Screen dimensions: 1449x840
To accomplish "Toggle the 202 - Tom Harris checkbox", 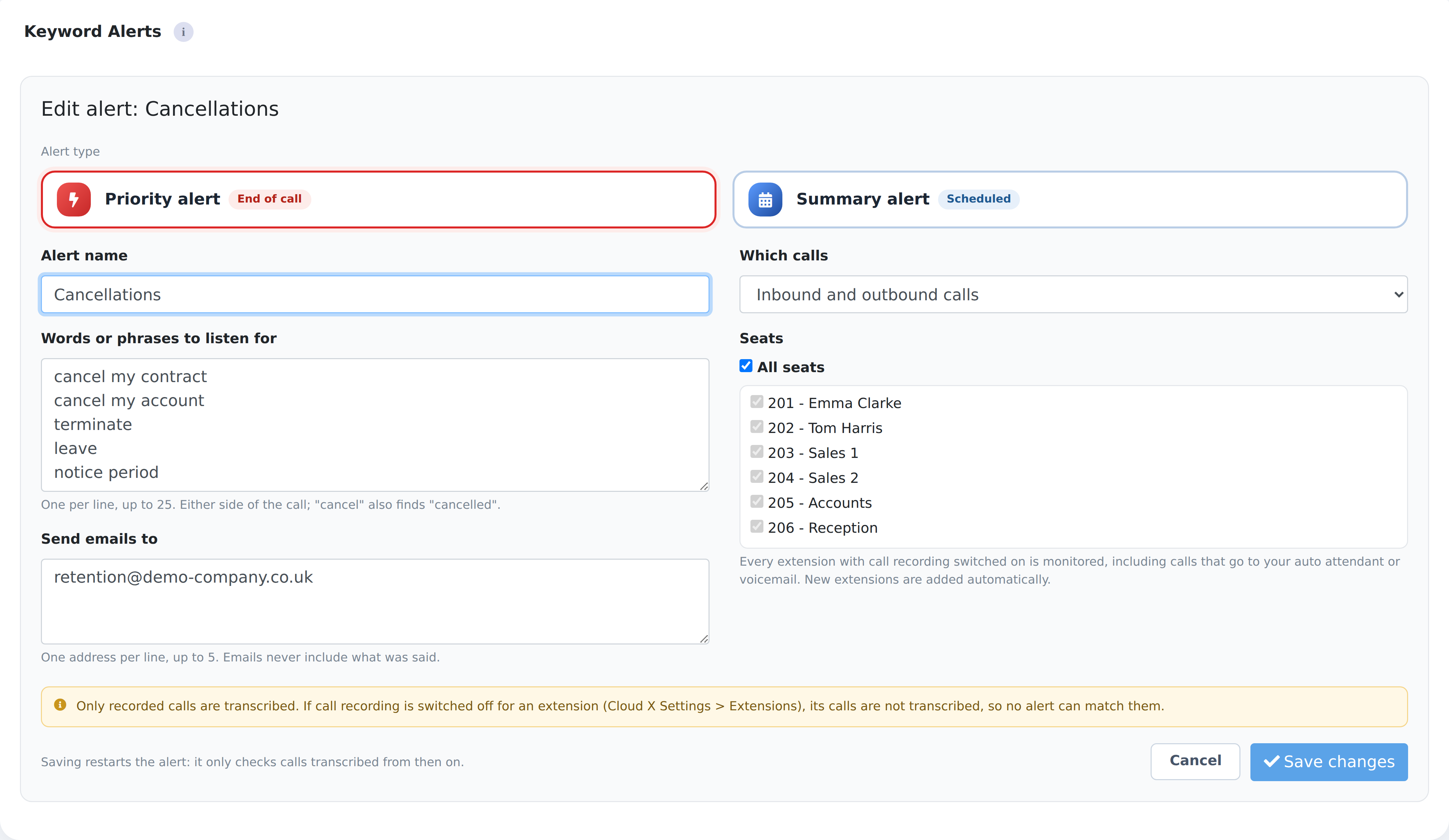I will (757, 427).
